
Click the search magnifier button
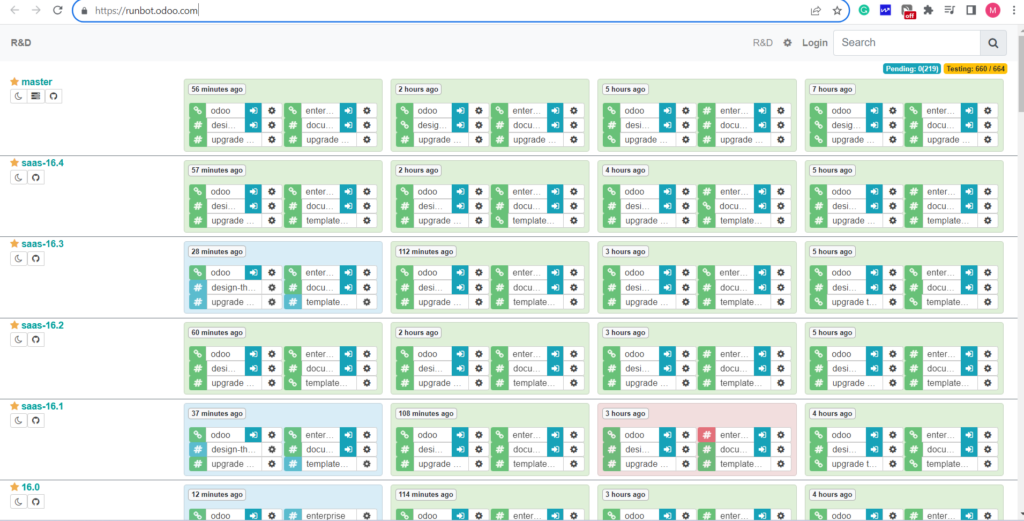tap(993, 43)
